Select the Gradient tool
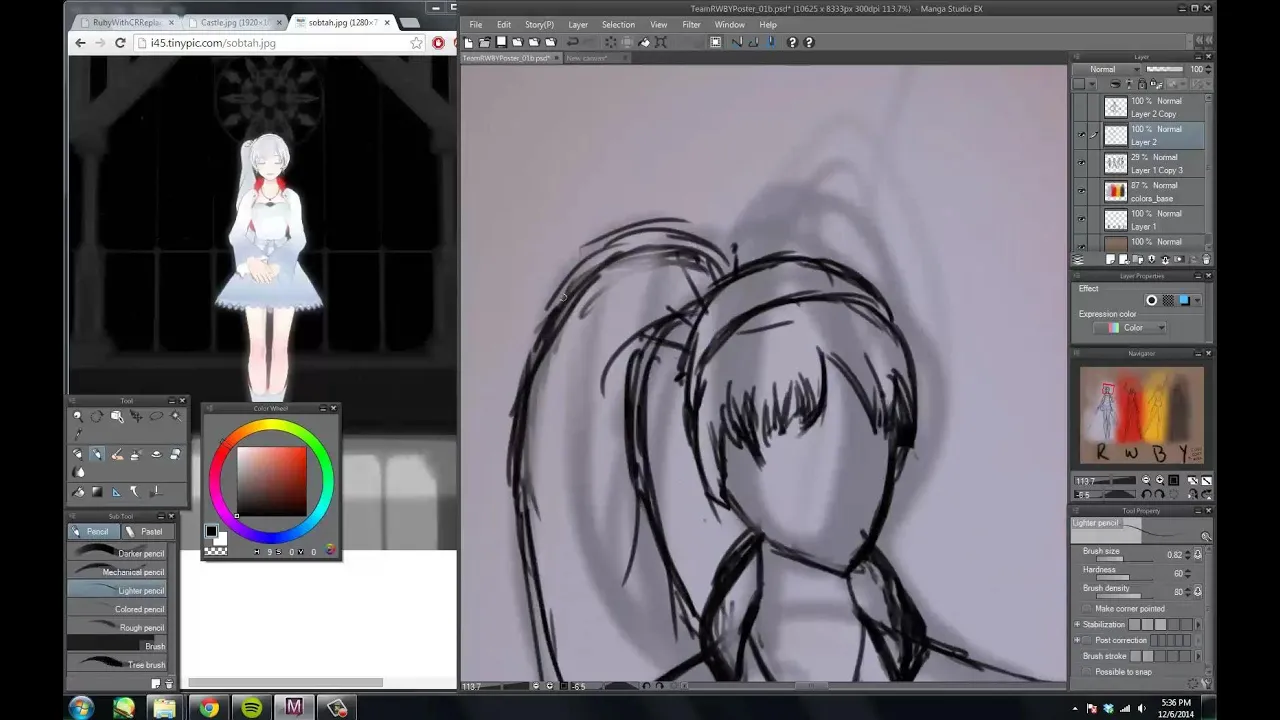1280x720 pixels. 97,492
